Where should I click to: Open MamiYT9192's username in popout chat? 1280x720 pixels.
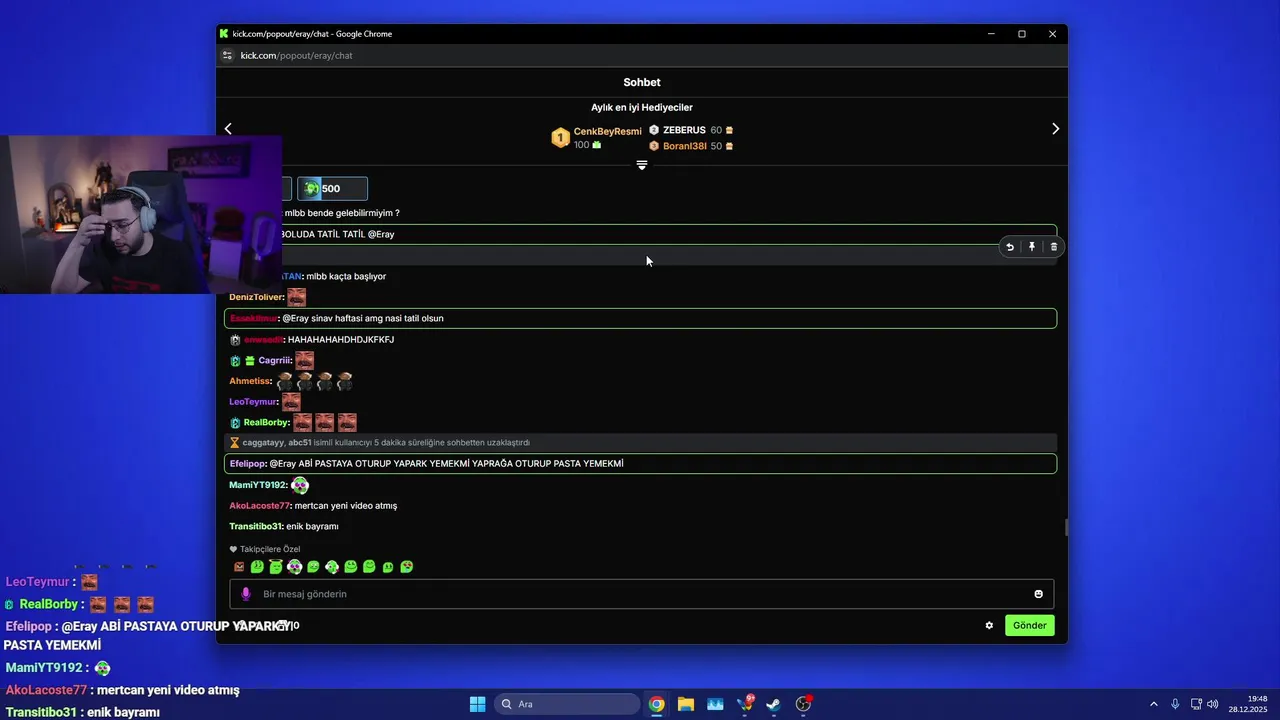pyautogui.click(x=257, y=485)
